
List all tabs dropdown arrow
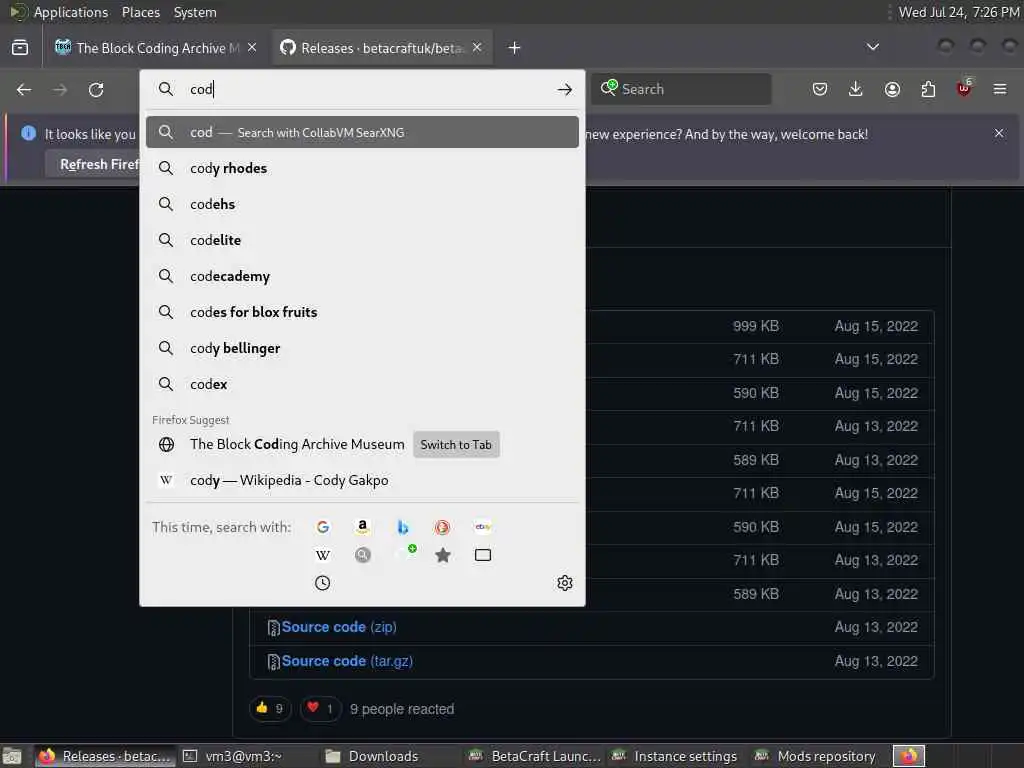tap(872, 47)
